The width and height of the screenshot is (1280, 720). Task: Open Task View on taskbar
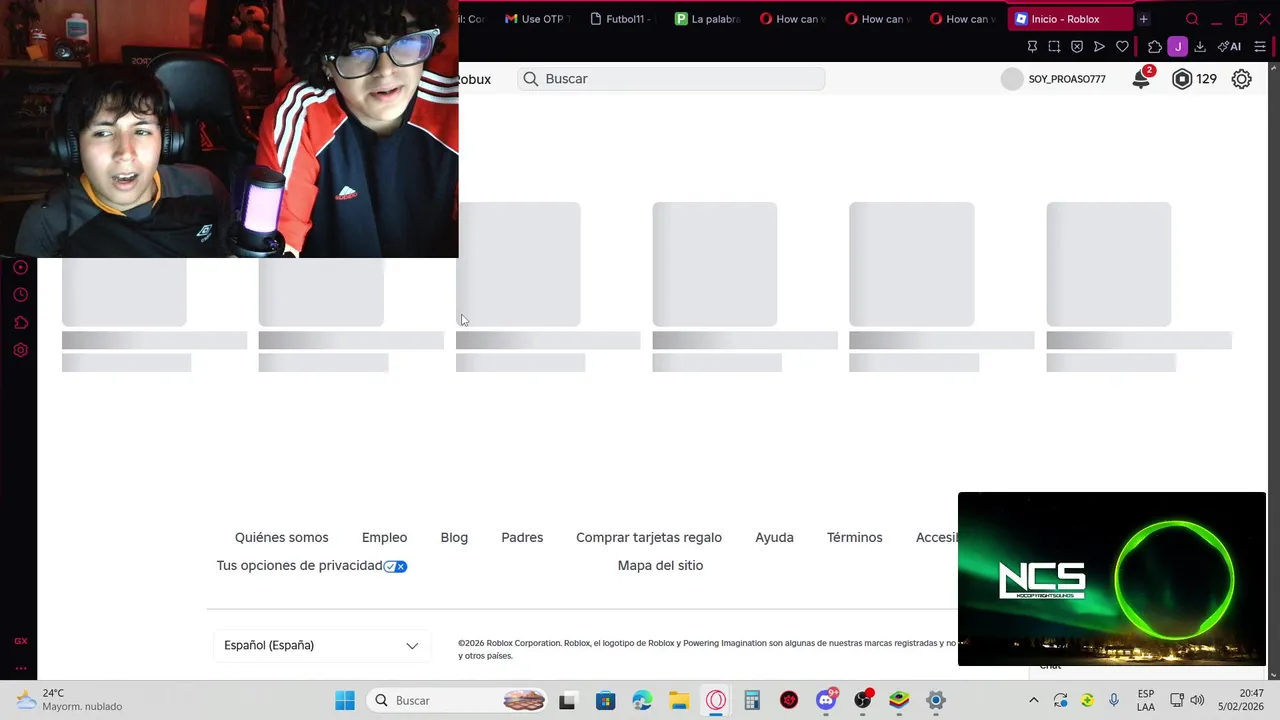pos(567,700)
